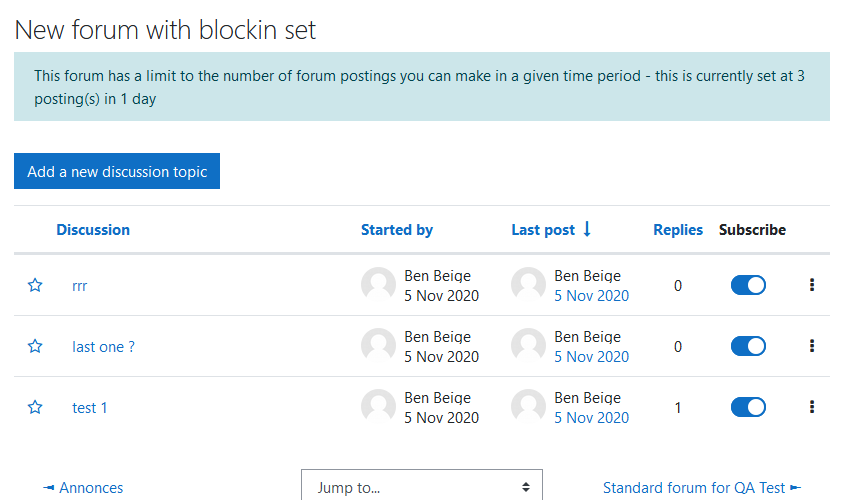Open the three-dot actions menu for 'rrr'
The width and height of the screenshot is (842, 500).
tap(812, 285)
